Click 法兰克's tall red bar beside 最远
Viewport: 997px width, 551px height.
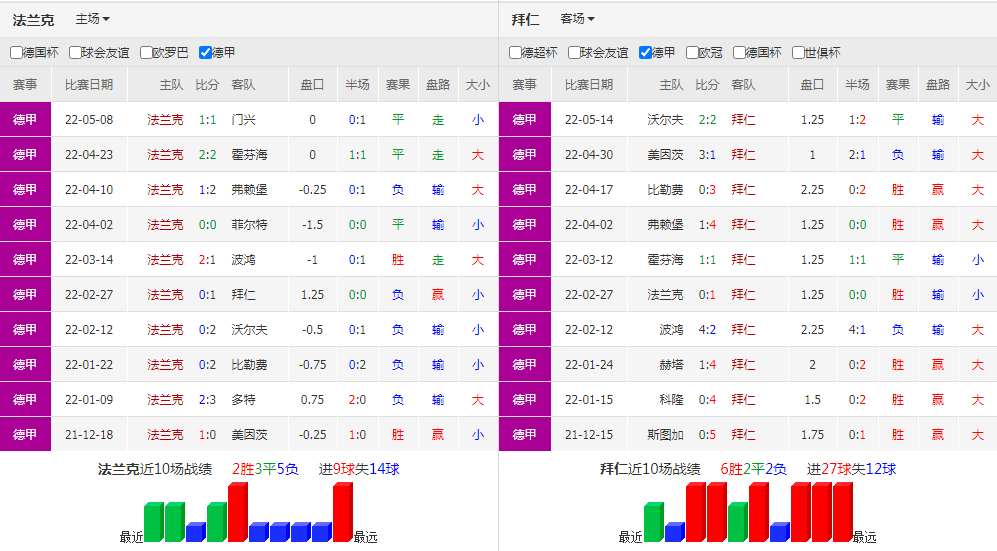(343, 512)
